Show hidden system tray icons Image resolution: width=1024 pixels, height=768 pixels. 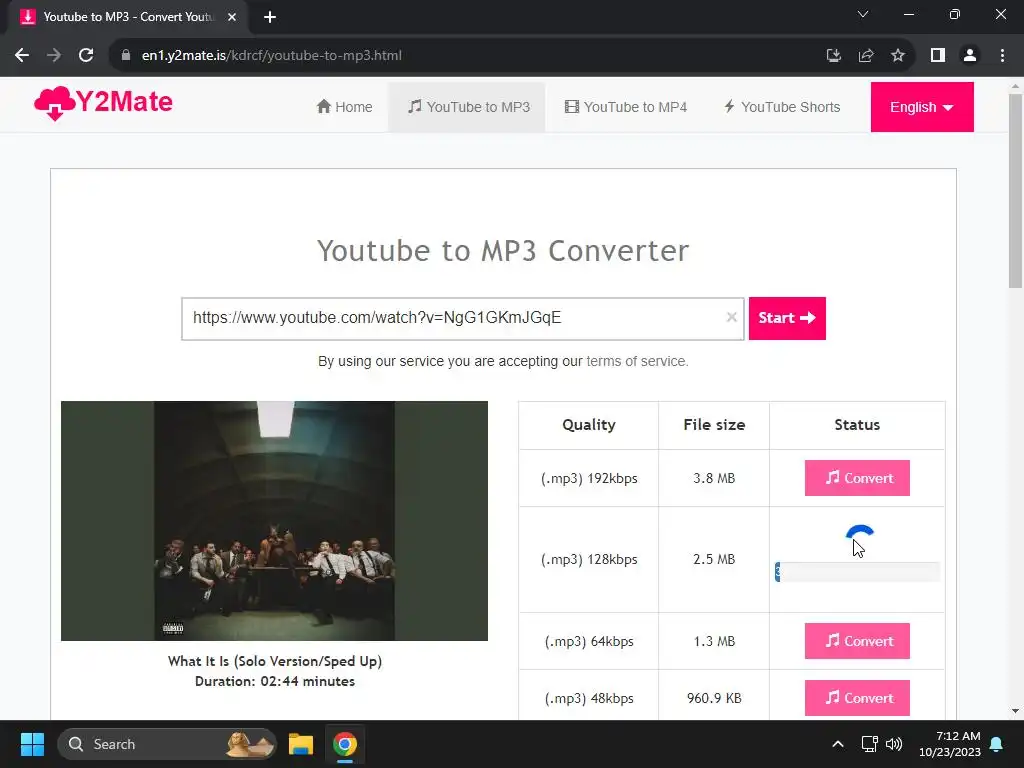pos(838,744)
